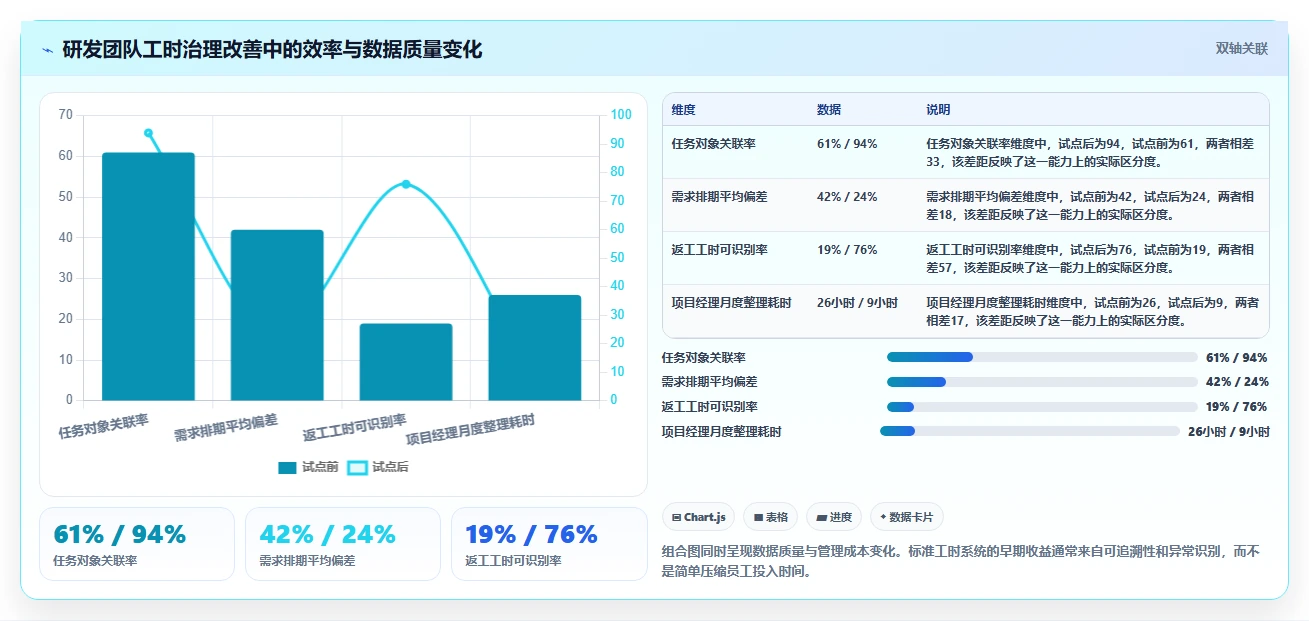
Task: Click the 需求排期平均偏差 bar in the chart
Action: coord(277,315)
